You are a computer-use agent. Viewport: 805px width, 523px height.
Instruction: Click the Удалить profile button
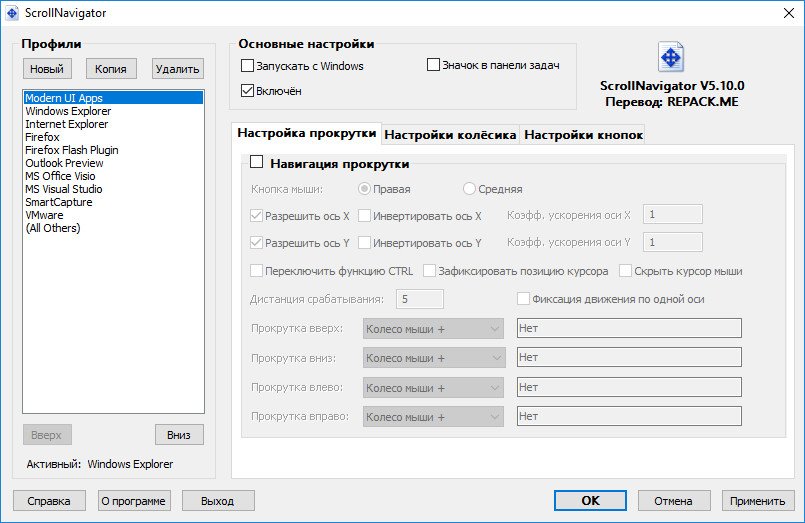pyautogui.click(x=178, y=69)
